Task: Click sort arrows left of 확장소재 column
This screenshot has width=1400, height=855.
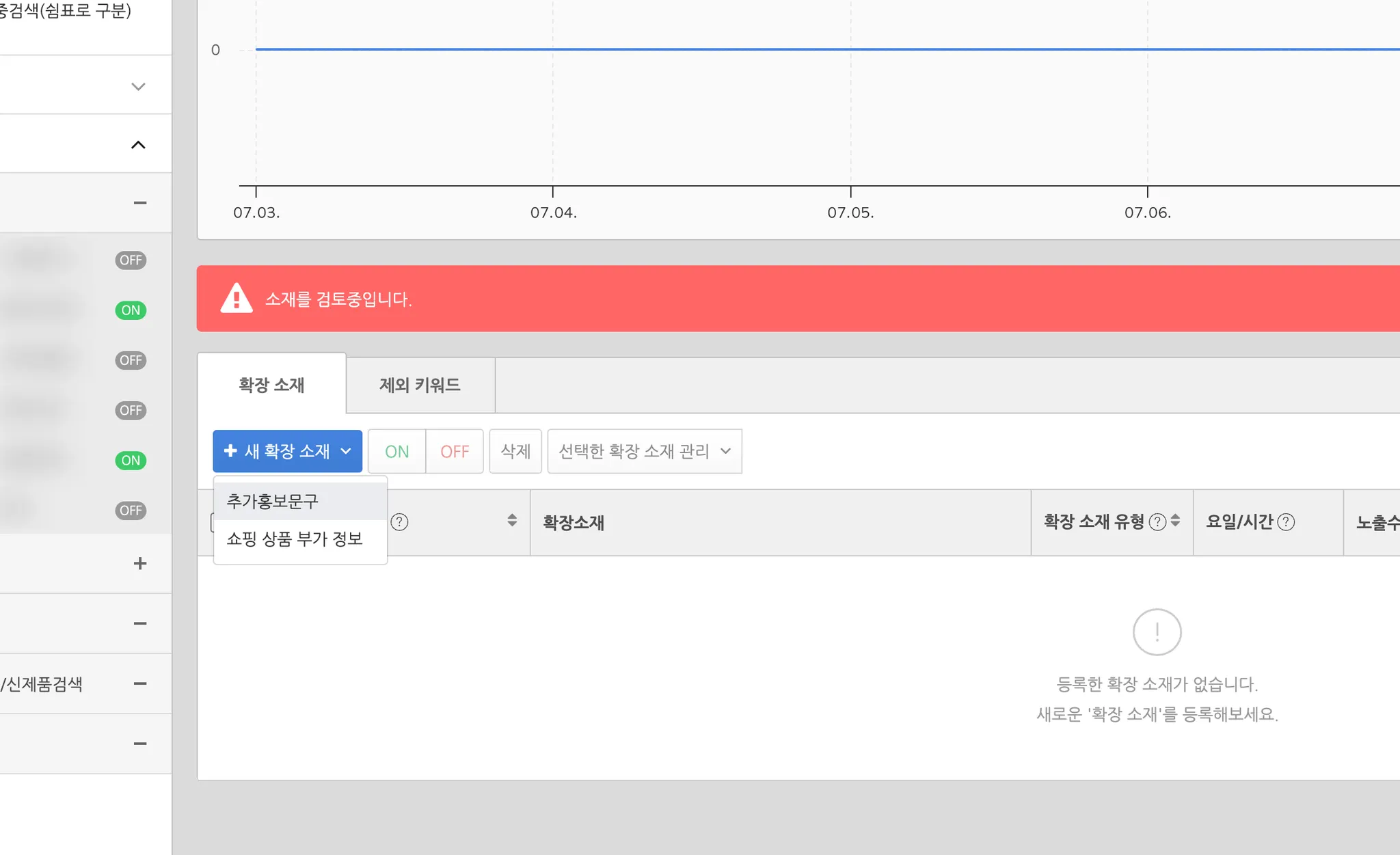Action: (512, 521)
